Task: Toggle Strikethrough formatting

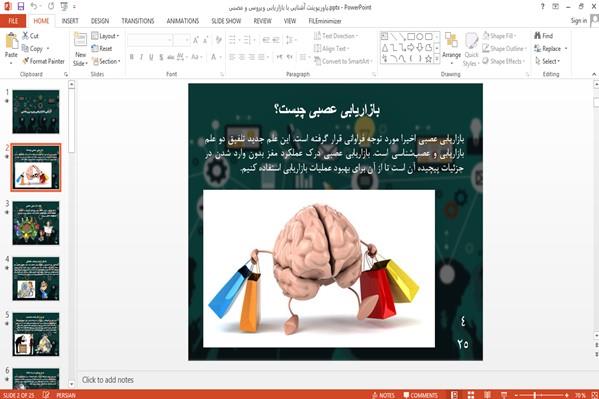Action: coord(171,57)
